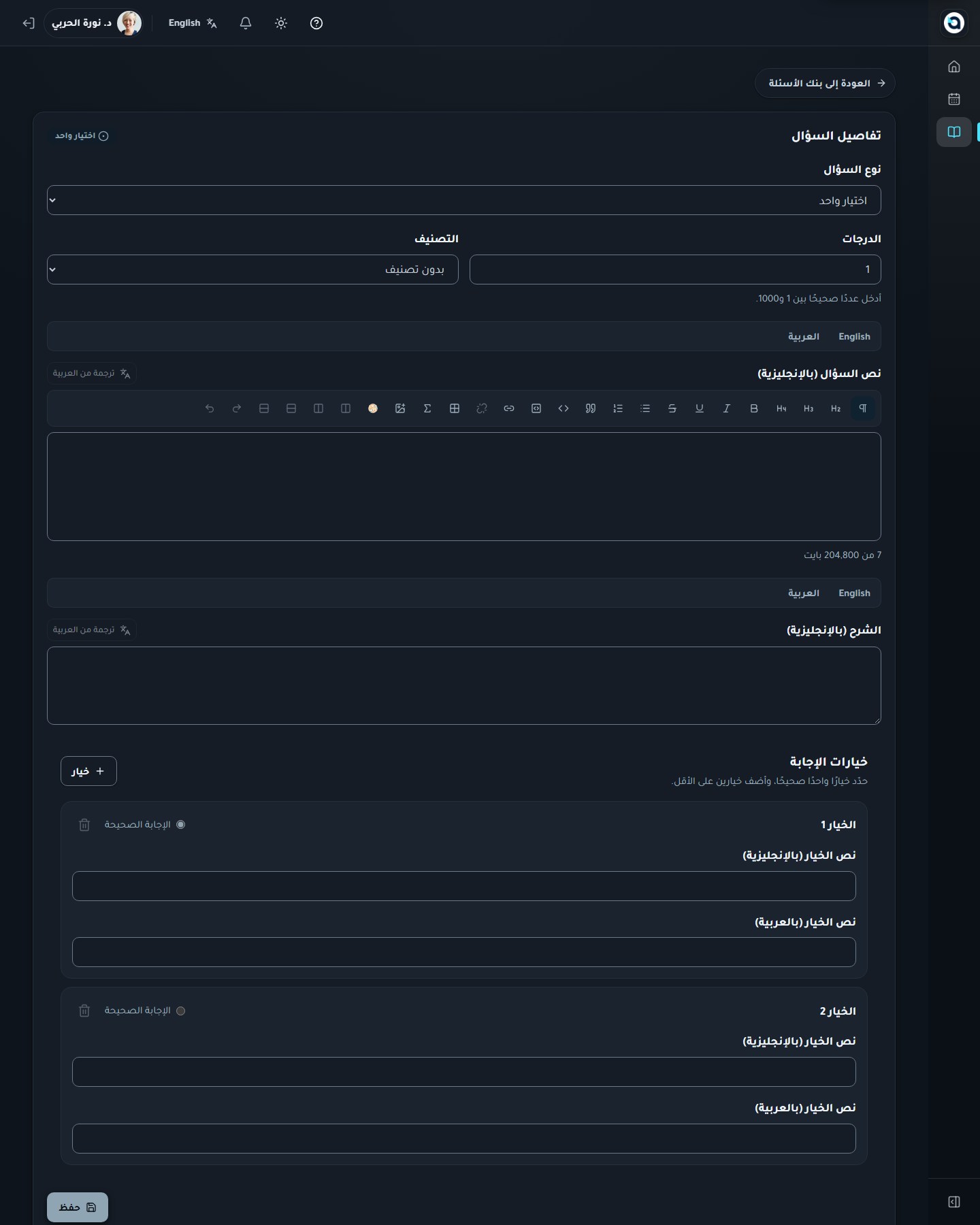The image size is (980, 1225).
Task: Click the English text field of option 1 (الخيار 1)
Action: [x=464, y=886]
